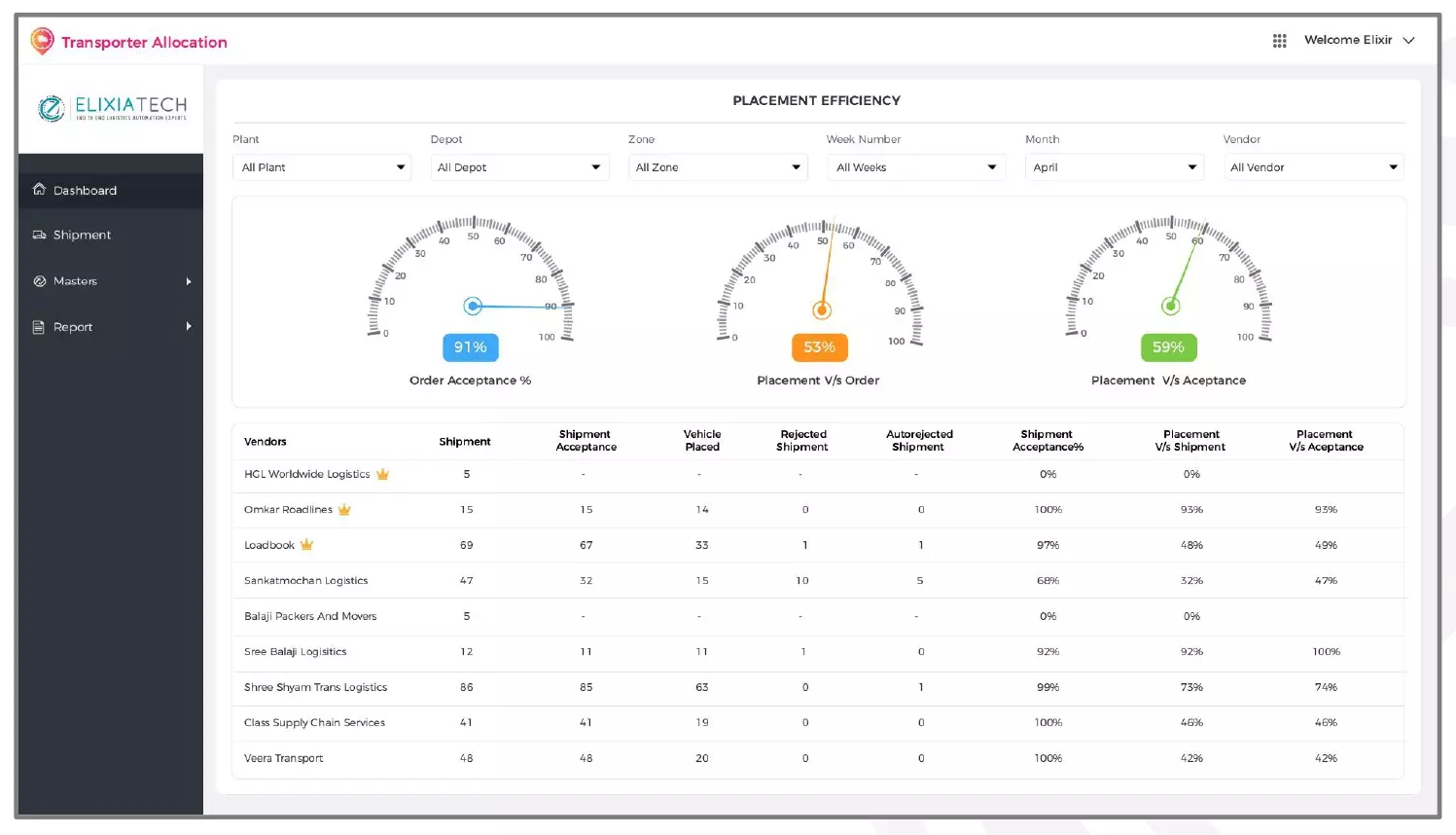Expand the Report submenu arrow

[x=189, y=326]
